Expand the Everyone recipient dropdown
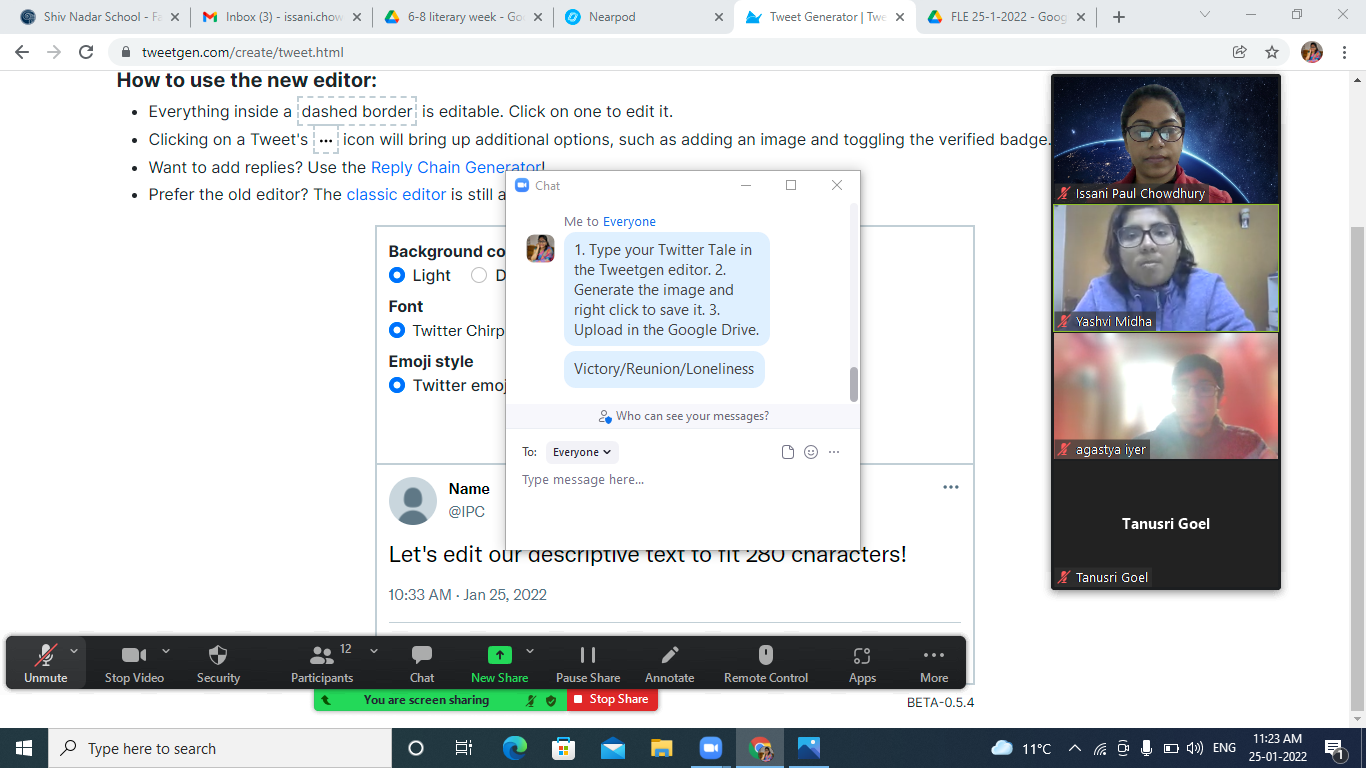Viewport: 1366px width, 768px height. pos(582,452)
